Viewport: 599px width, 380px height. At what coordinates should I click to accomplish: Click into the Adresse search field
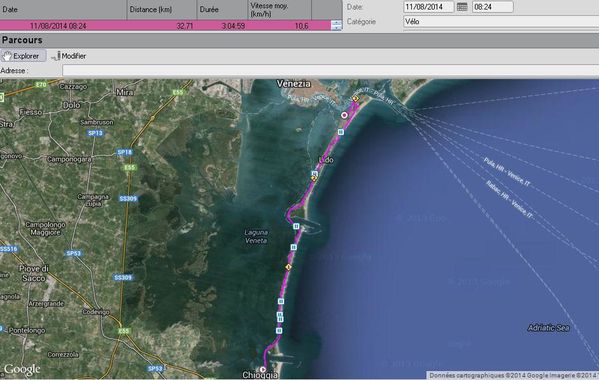point(330,71)
